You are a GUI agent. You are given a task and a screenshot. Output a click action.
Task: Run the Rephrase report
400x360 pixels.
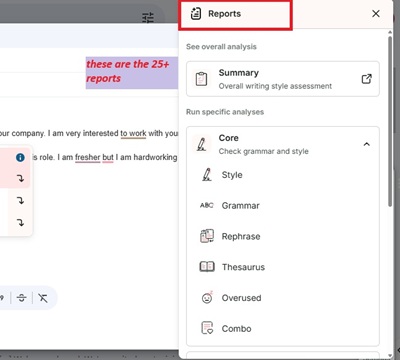pyautogui.click(x=283, y=236)
